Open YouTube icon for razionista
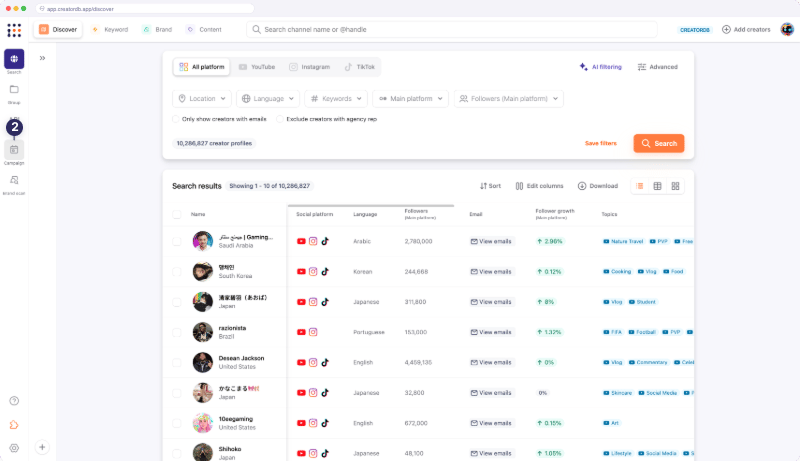 301,332
